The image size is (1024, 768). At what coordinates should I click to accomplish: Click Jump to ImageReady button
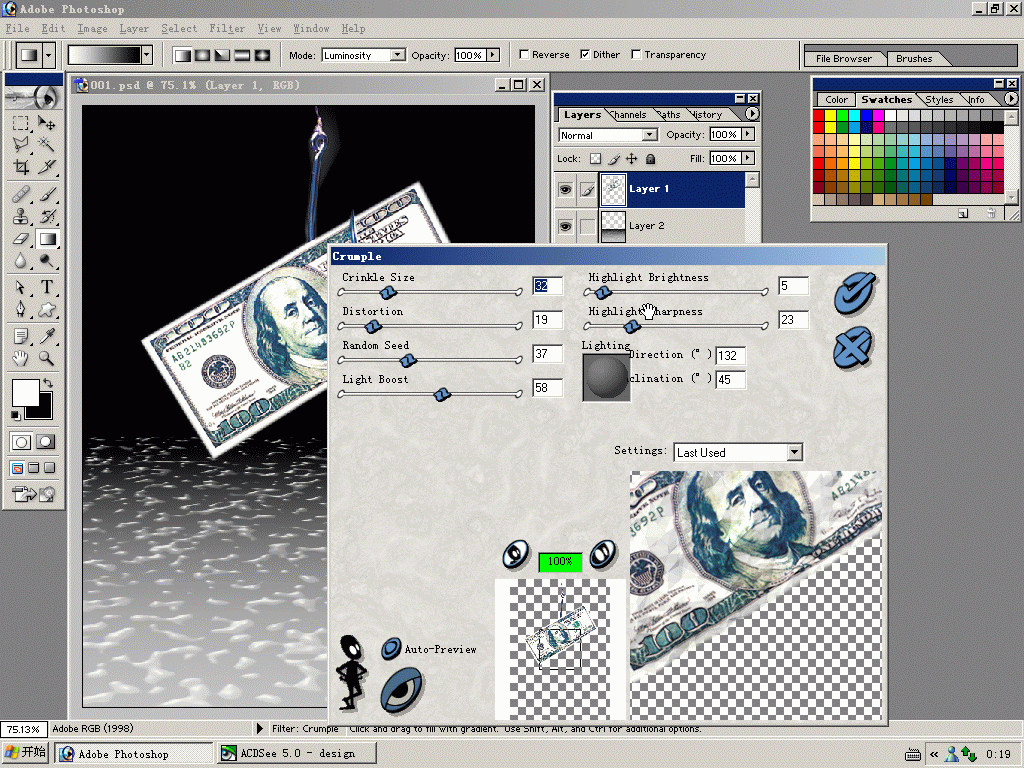33,494
